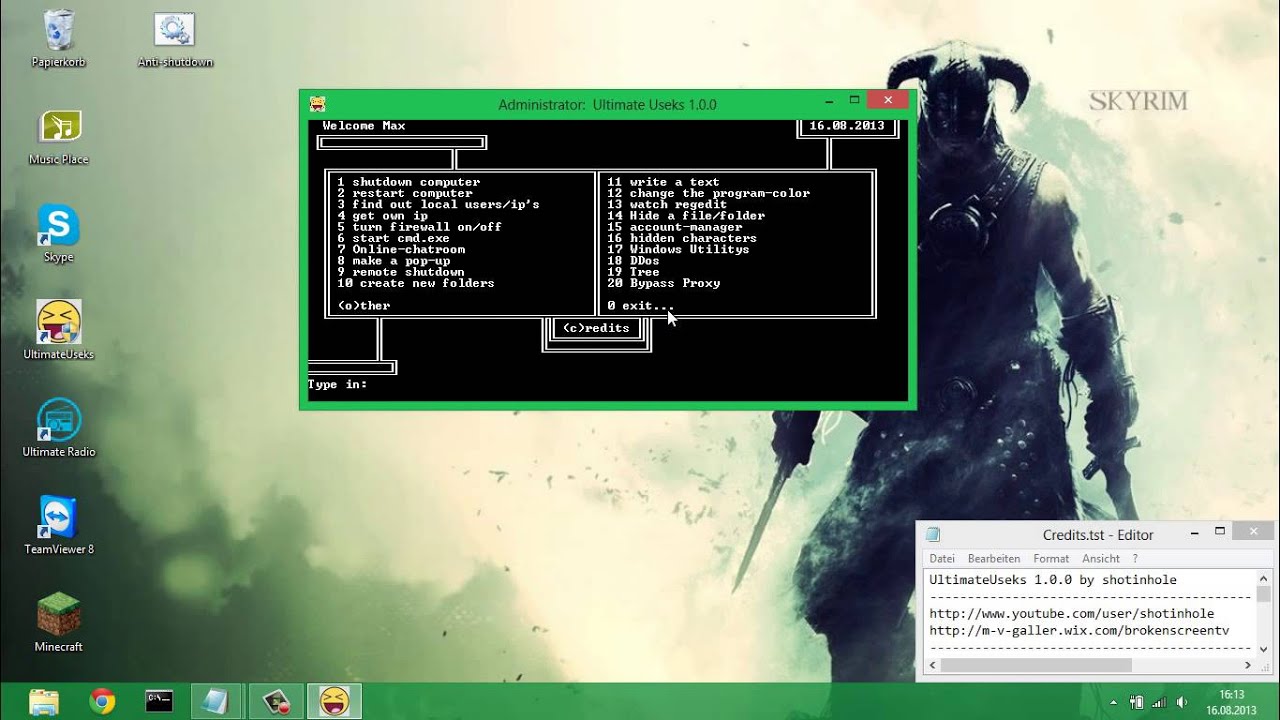
Task: Click the '(c)redits' box in console
Action: [x=597, y=328]
